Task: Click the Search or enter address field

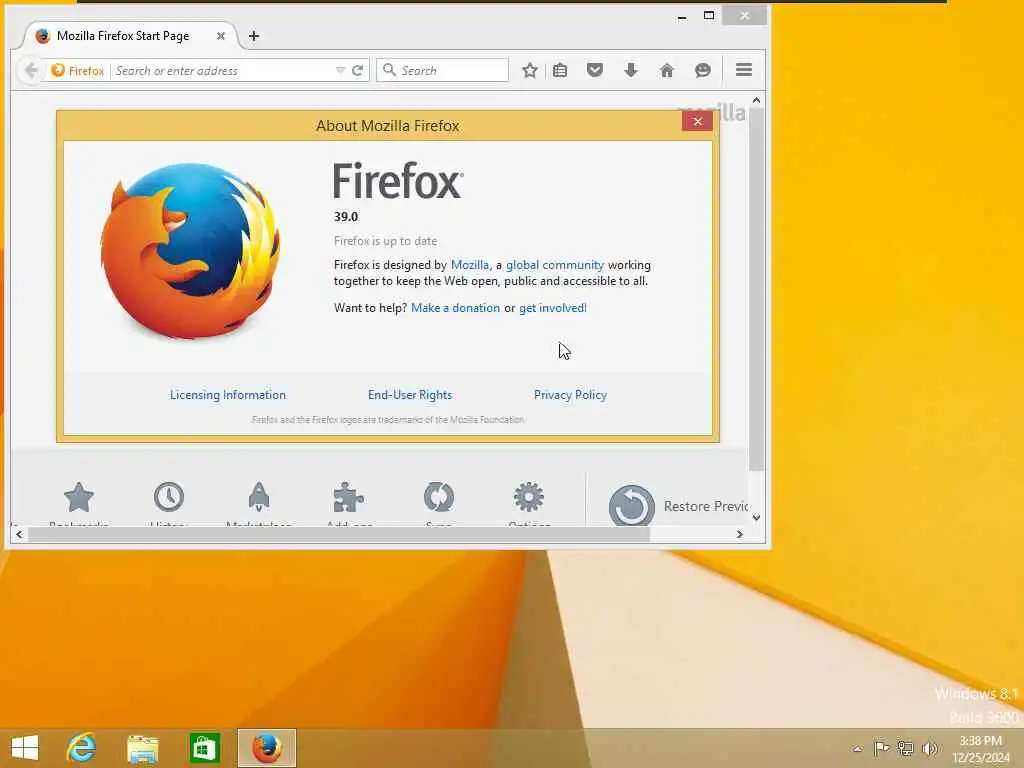Action: tap(222, 71)
